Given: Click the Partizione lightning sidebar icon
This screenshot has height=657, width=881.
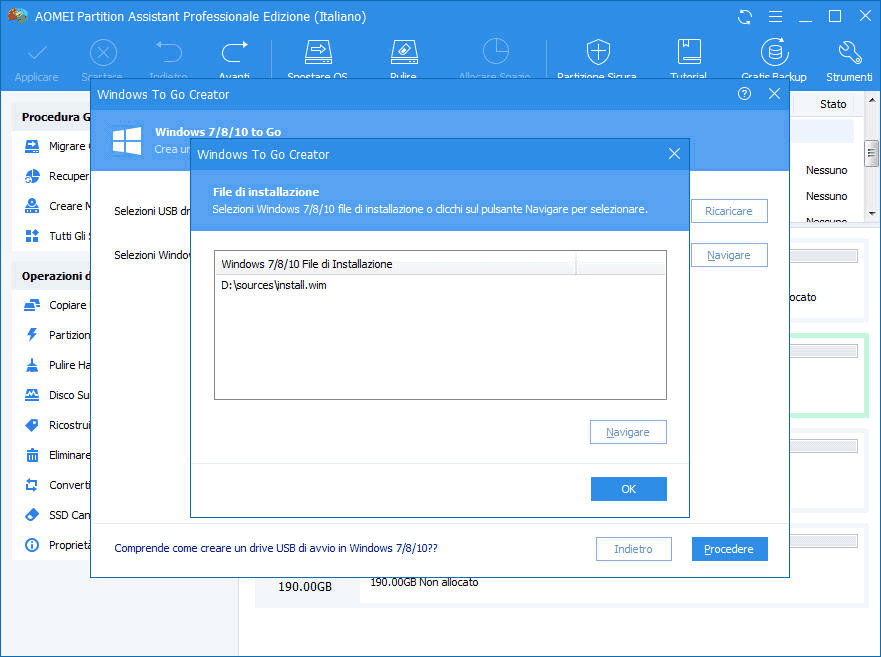Looking at the screenshot, I should 32,334.
